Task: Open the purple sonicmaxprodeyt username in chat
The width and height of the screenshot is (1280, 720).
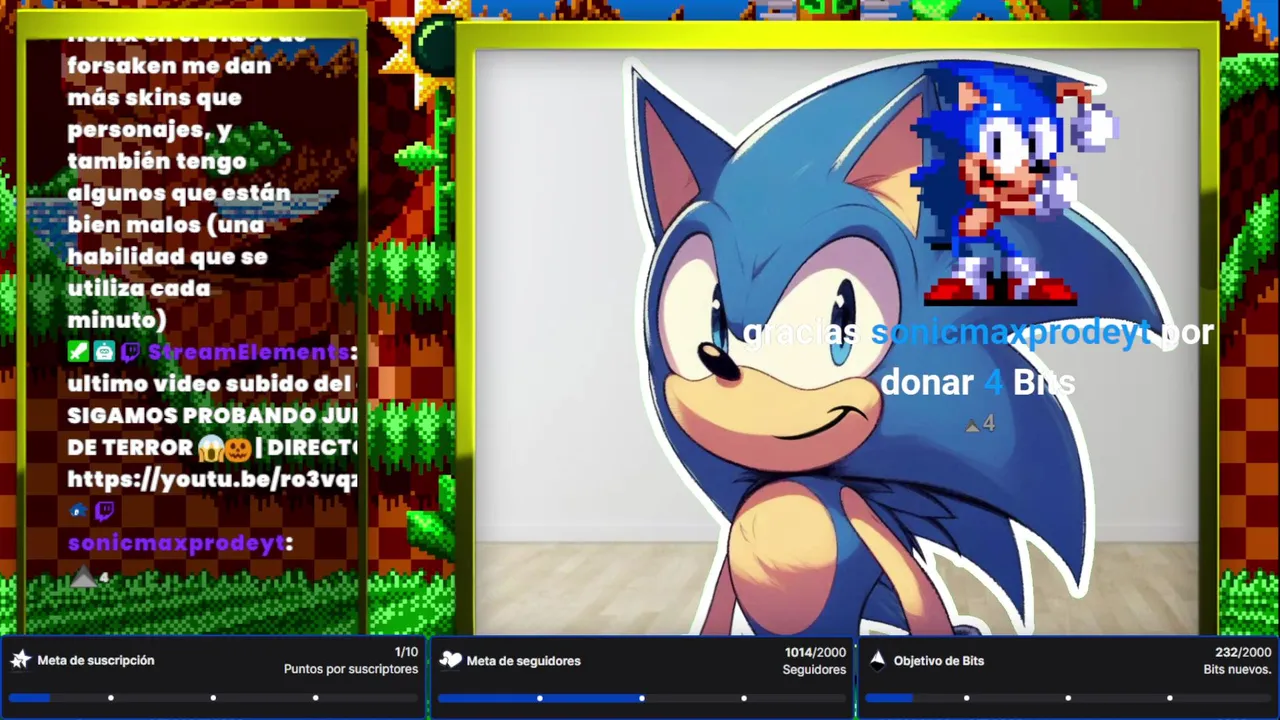Action: (x=176, y=543)
